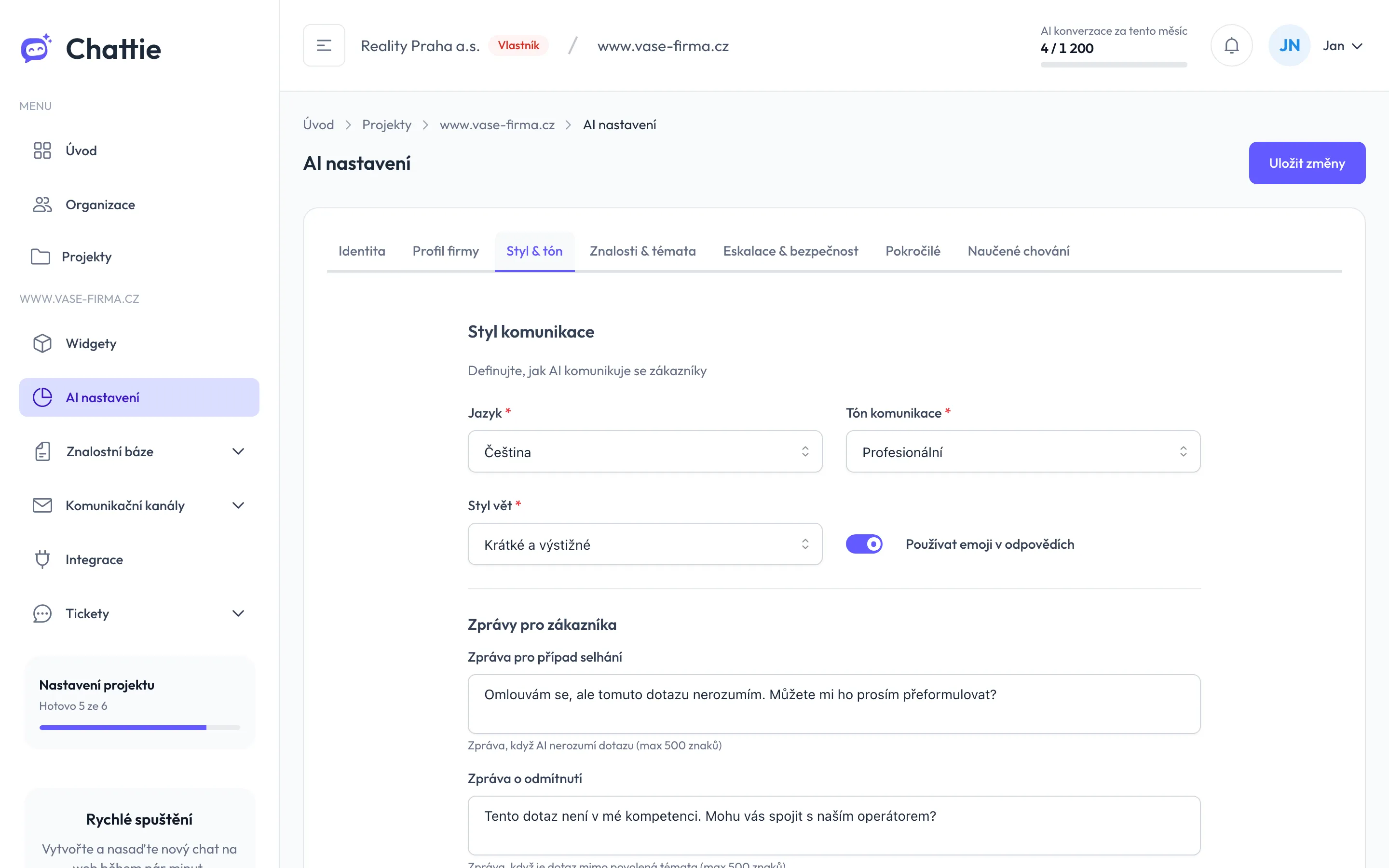Click the 'Zprávy pro zákazníka' section heading
The width and height of the screenshot is (1389, 868).
pos(542,624)
